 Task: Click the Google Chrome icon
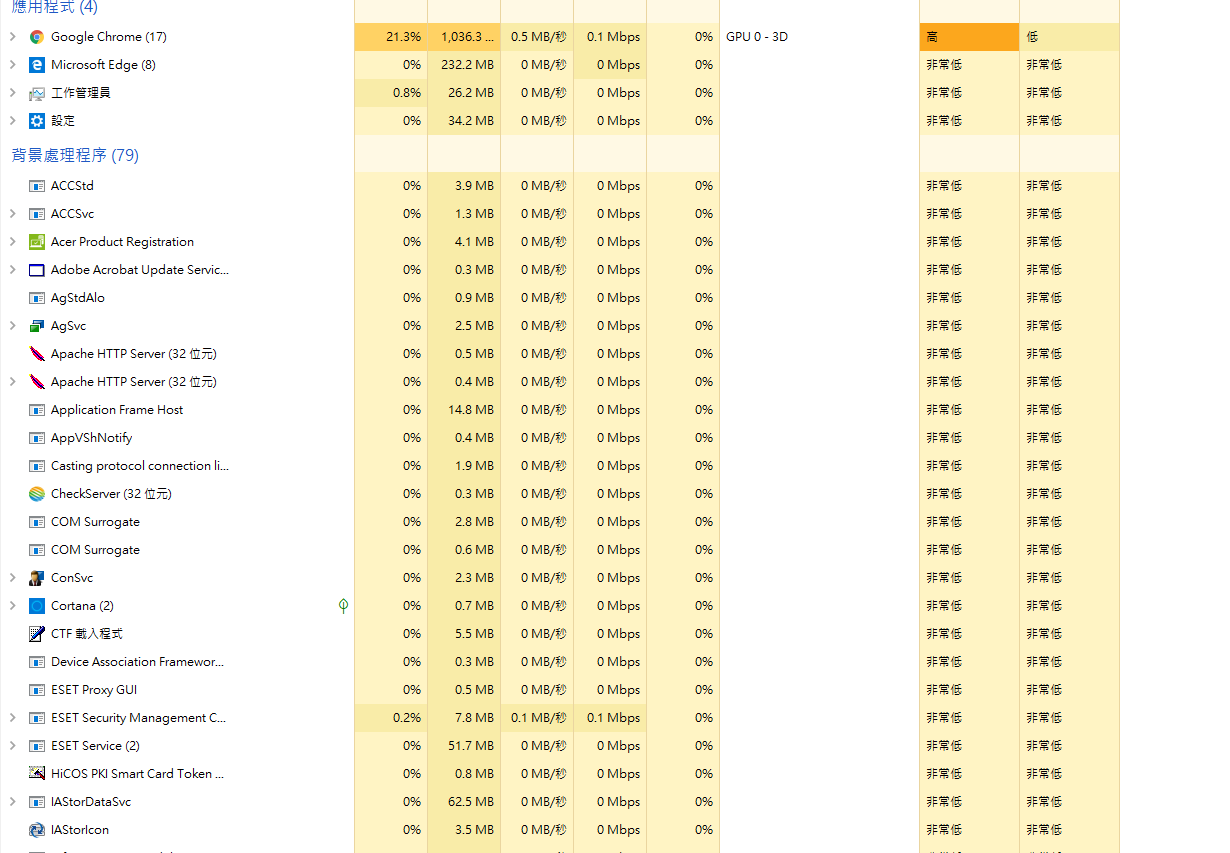tap(37, 37)
